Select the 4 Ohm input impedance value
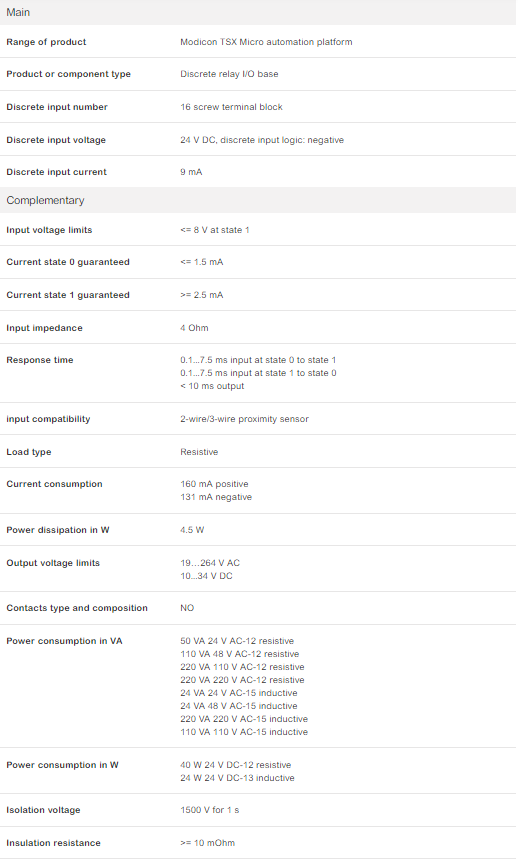This screenshot has width=518, height=864. click(x=194, y=328)
